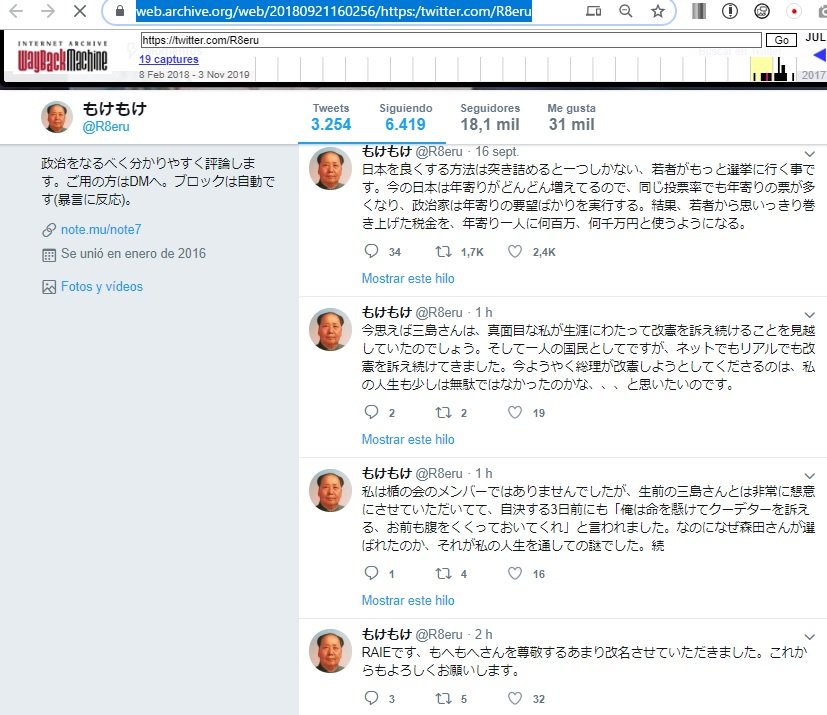The width and height of the screenshot is (827, 715).
Task: Click the round face extension icon
Action: tap(762, 11)
